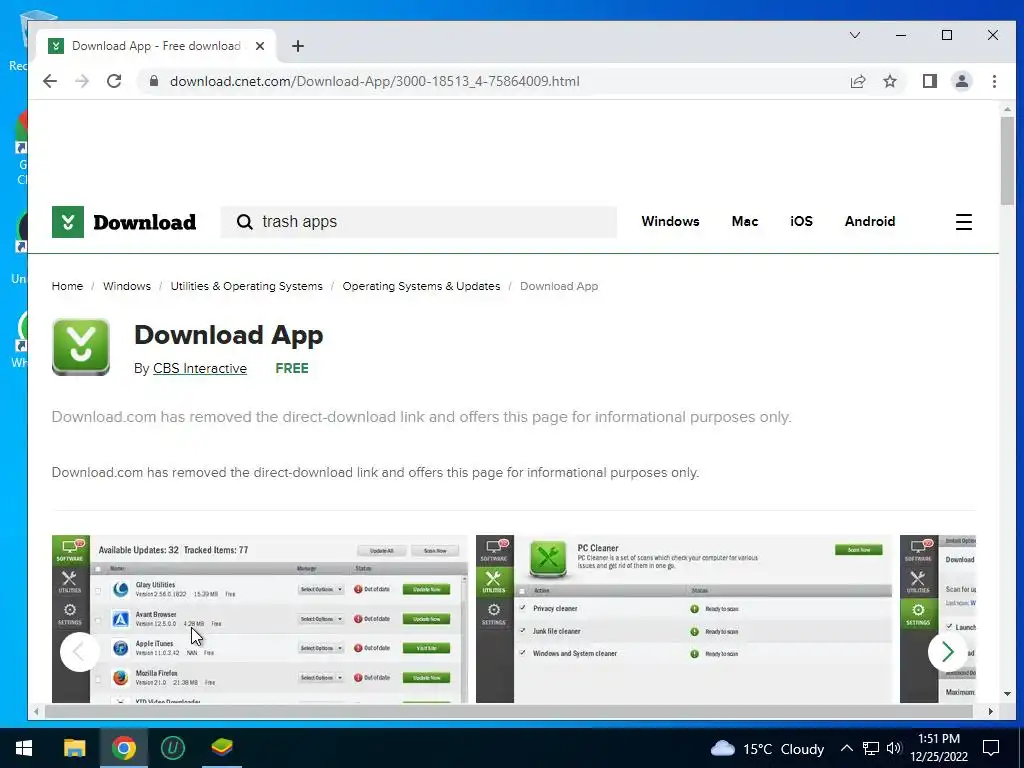Open Chrome side panel

929,81
